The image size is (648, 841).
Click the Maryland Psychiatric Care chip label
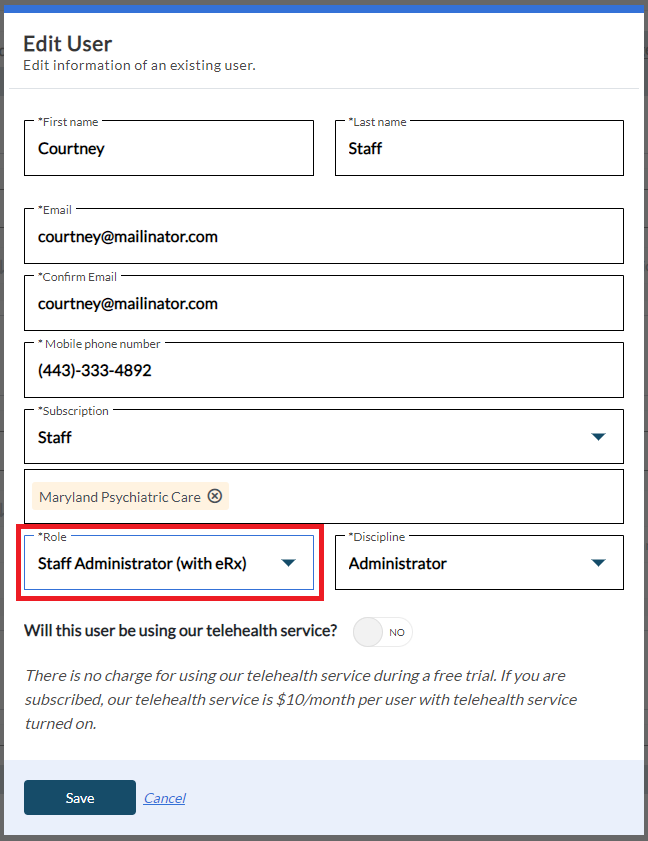[120, 496]
